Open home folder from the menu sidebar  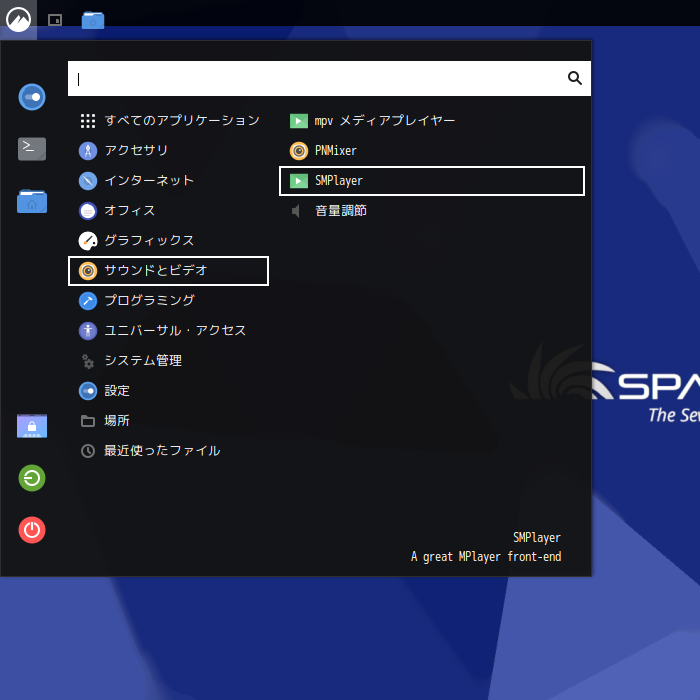[32, 201]
